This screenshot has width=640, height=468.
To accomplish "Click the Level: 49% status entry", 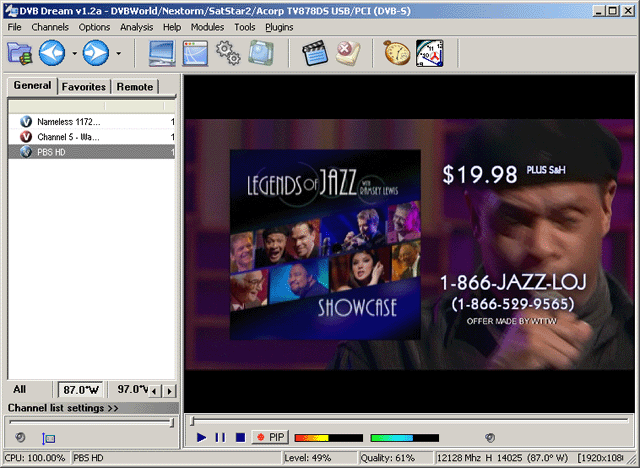I will coord(320,458).
